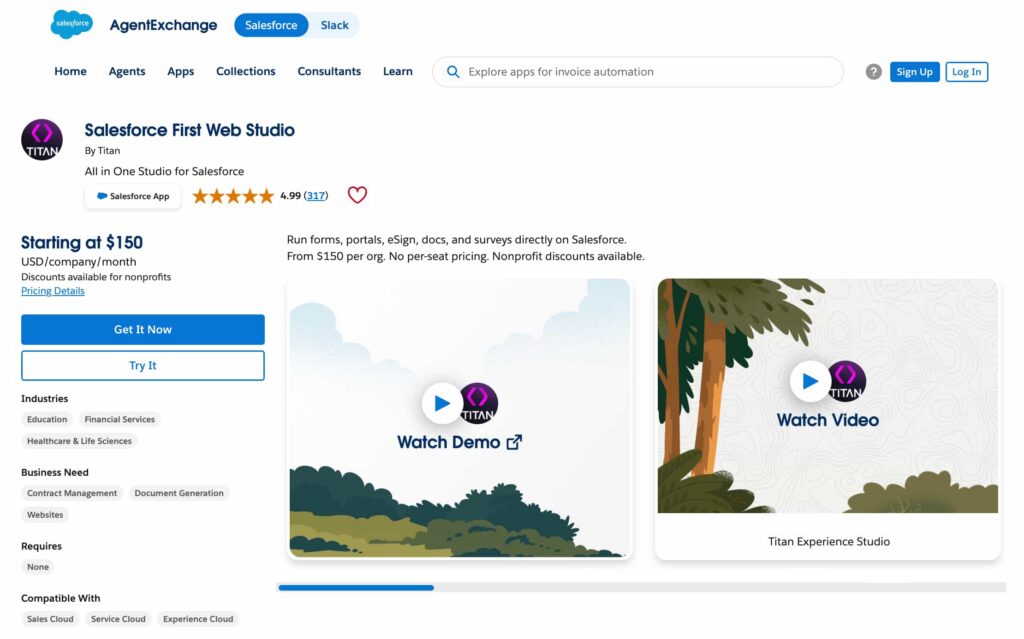Open the Pricing Details link

pyautogui.click(x=53, y=291)
